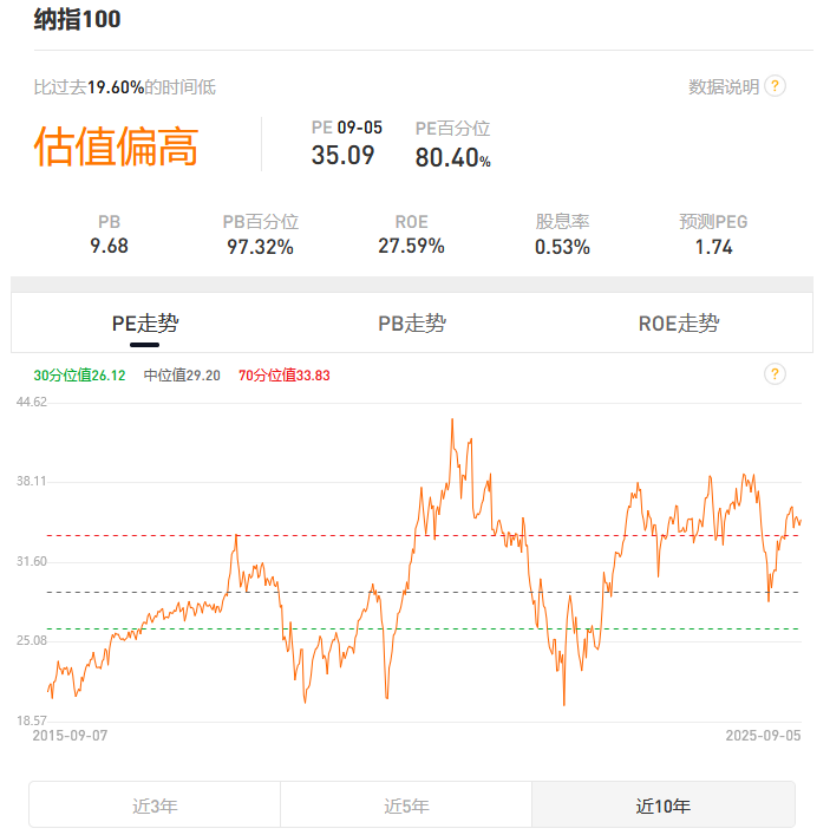Click the PE value 35.09
This screenshot has height=835, width=830.
tap(343, 155)
